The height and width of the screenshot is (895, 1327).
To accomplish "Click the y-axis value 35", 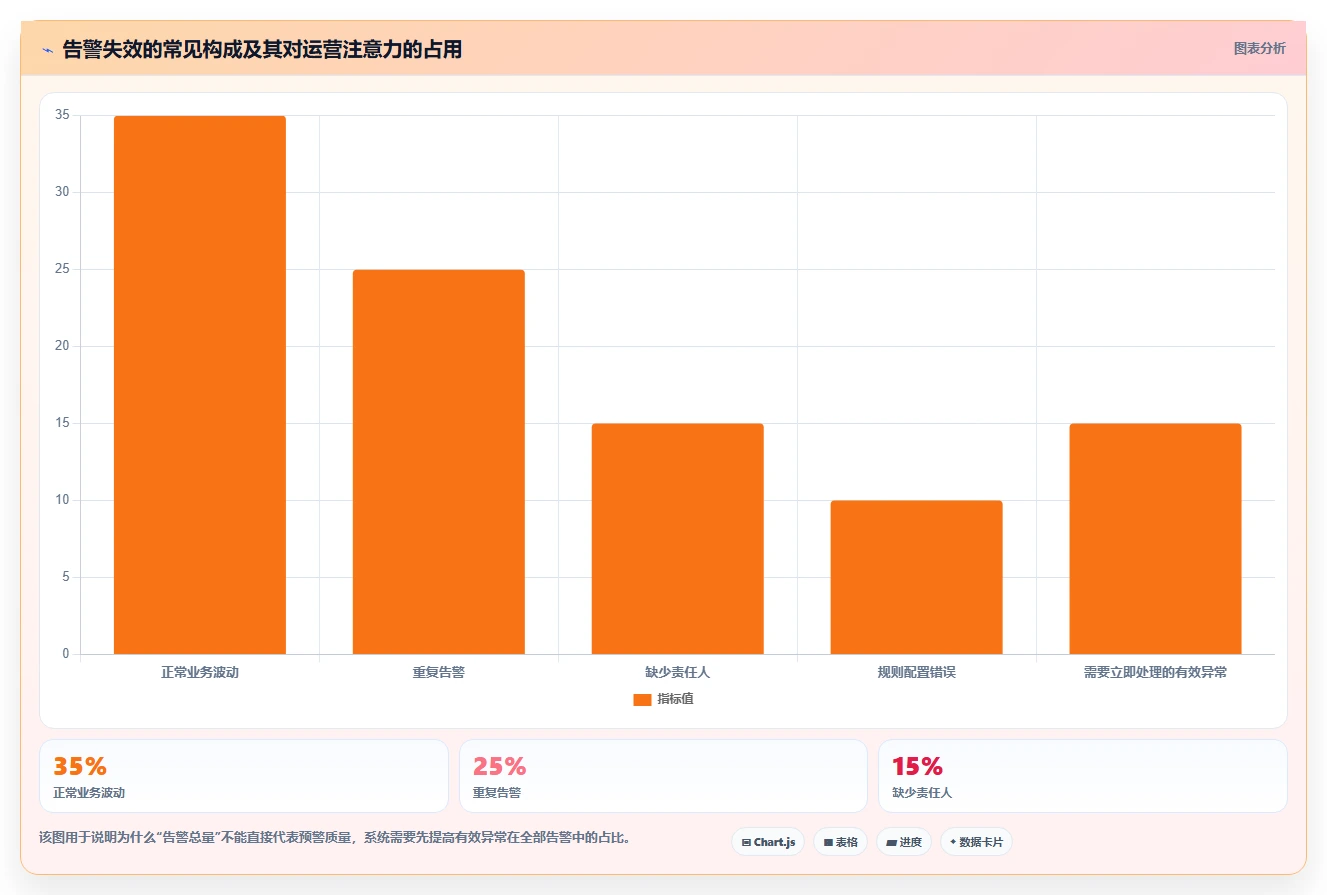I will pos(63,115).
